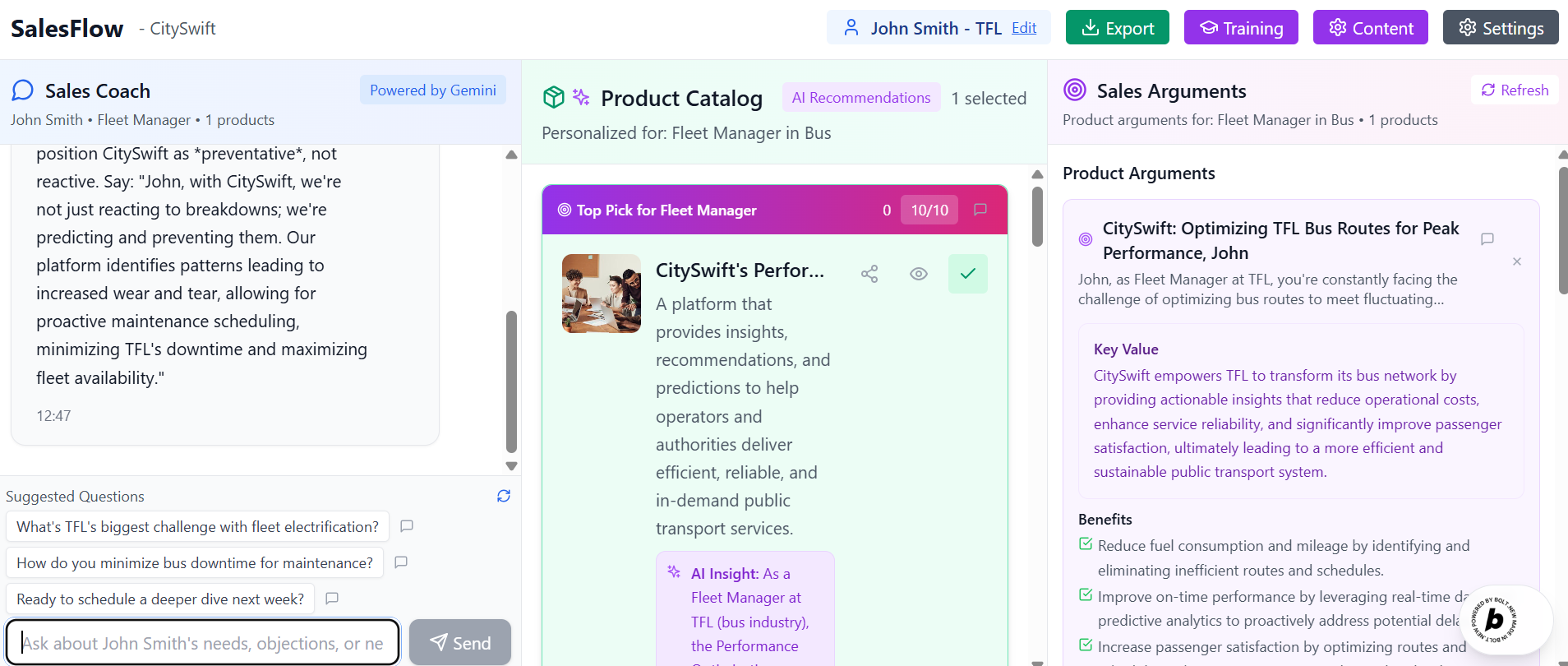The height and width of the screenshot is (666, 1568).
Task: Toggle the eye preview on the product card
Action: click(x=918, y=274)
